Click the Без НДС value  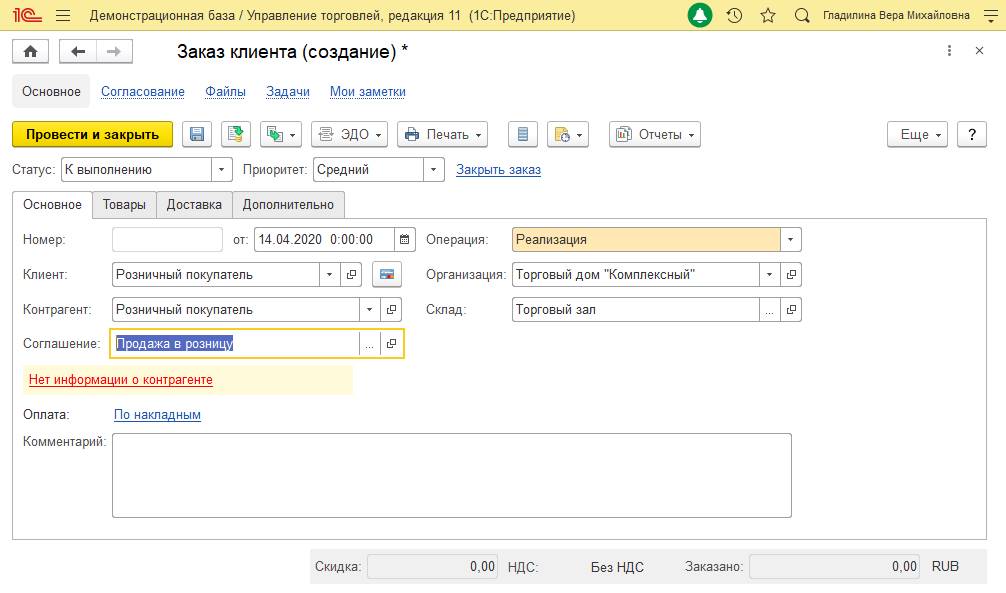617,567
